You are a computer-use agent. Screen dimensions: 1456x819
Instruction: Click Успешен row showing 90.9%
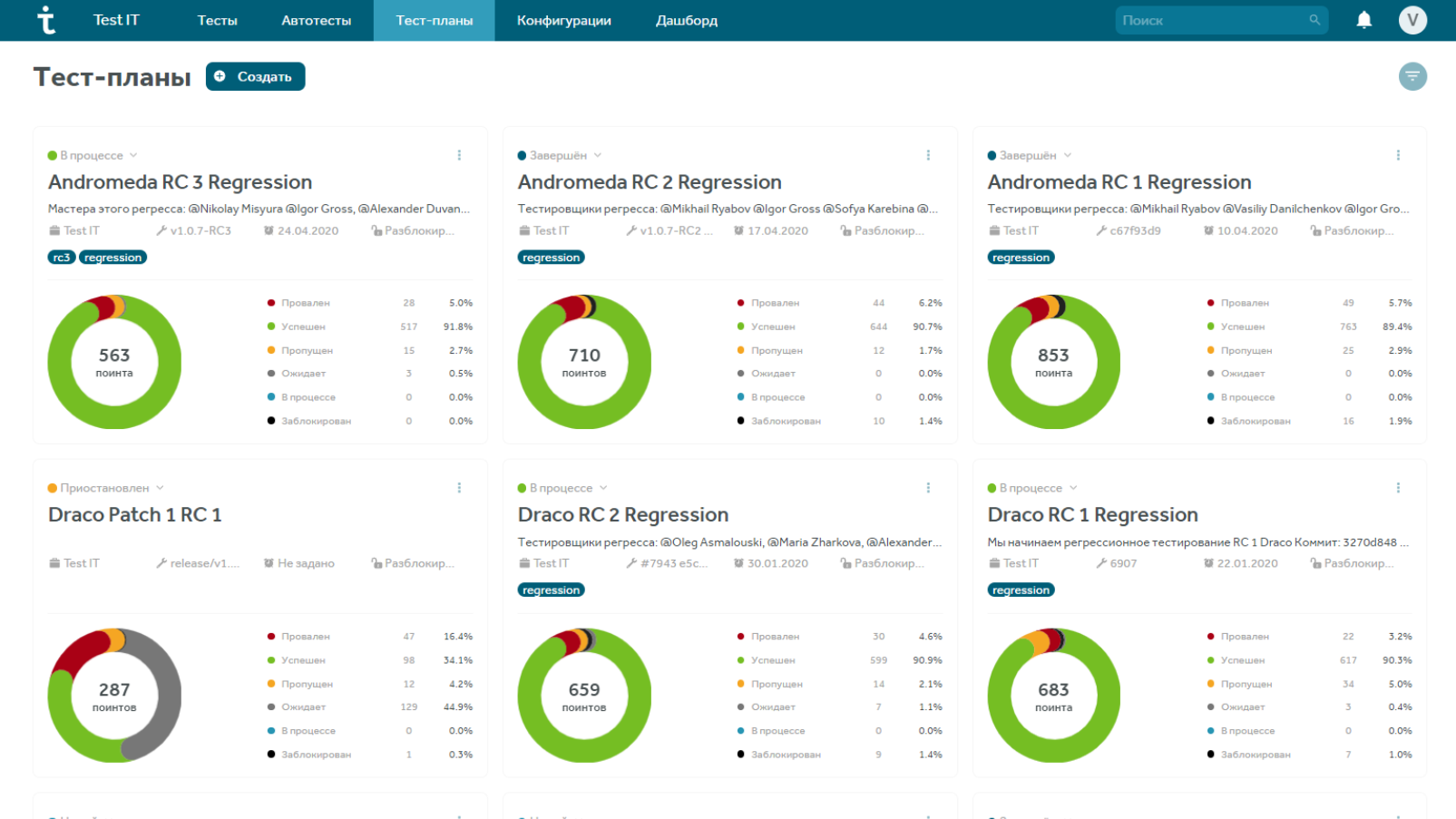coord(840,660)
